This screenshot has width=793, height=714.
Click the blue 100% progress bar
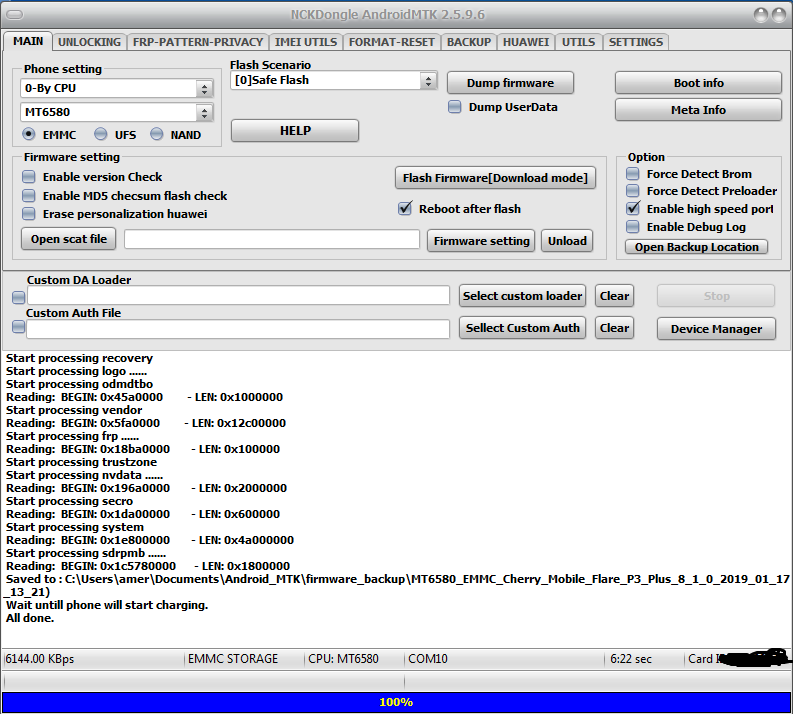click(396, 702)
